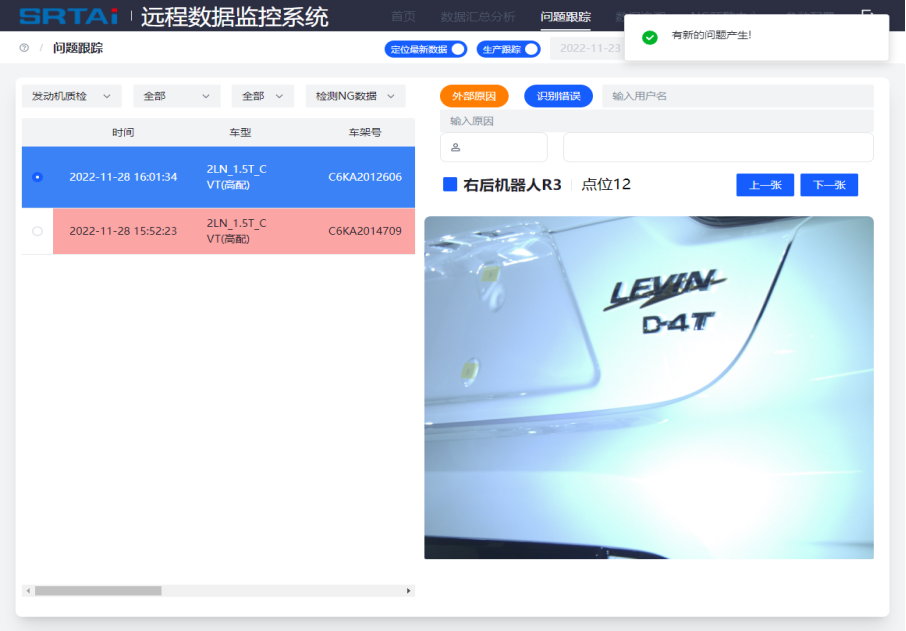906x631 pixels.
Task: Open the 发动机质检 dropdown
Action: coord(72,96)
